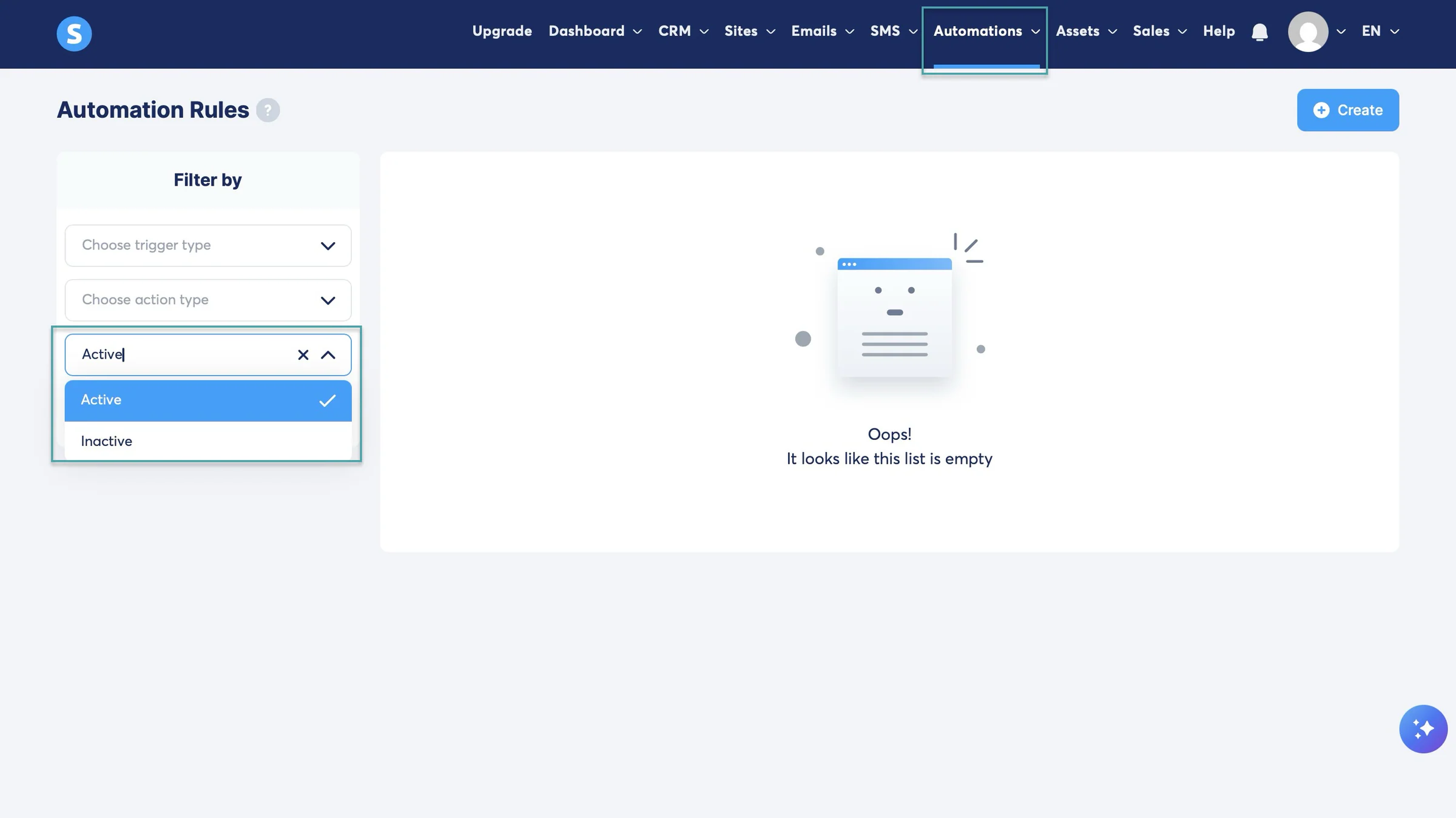Open the notifications bell
1456x818 pixels.
point(1259,32)
